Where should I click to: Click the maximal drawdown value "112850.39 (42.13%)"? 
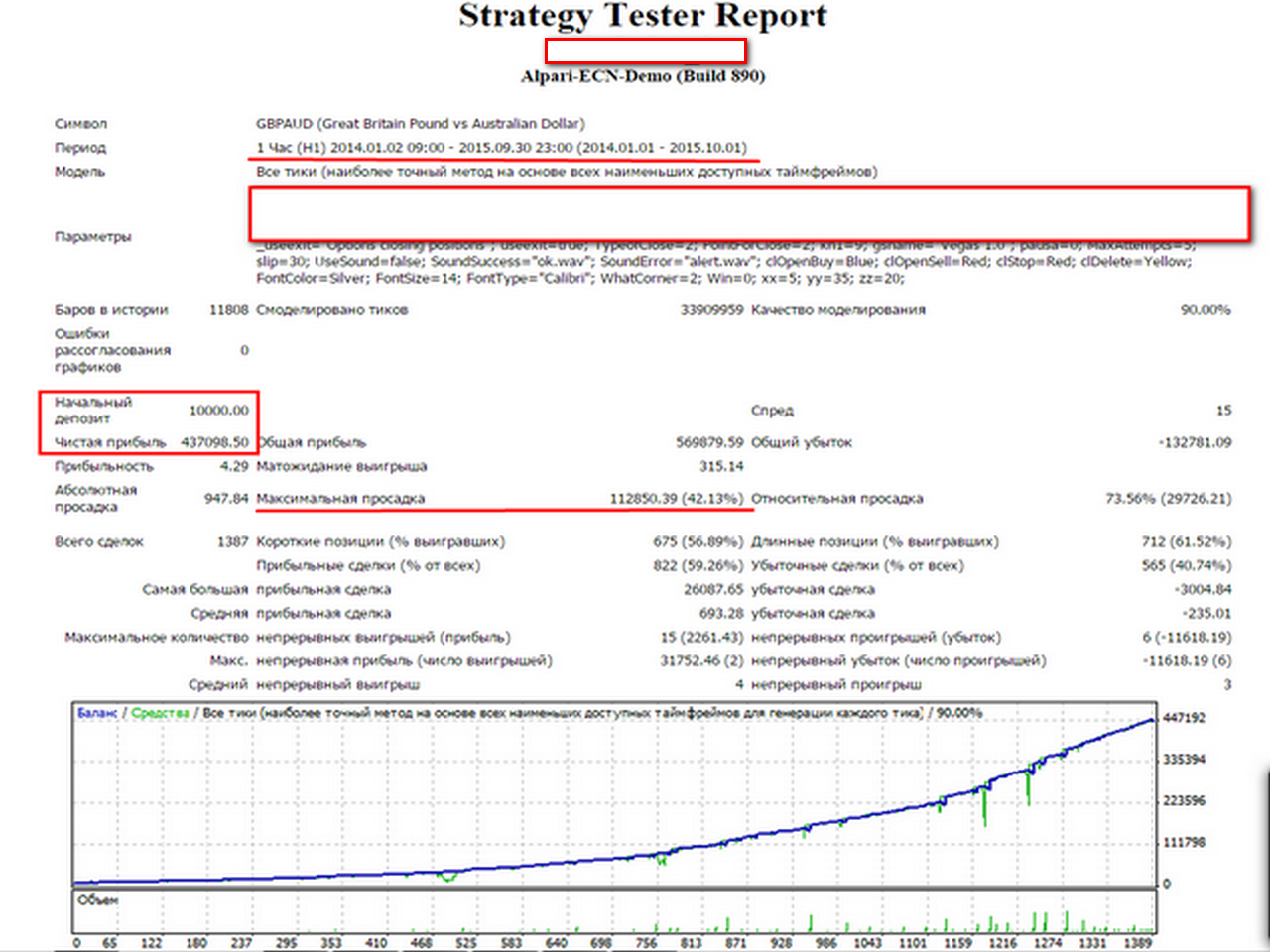tap(677, 499)
